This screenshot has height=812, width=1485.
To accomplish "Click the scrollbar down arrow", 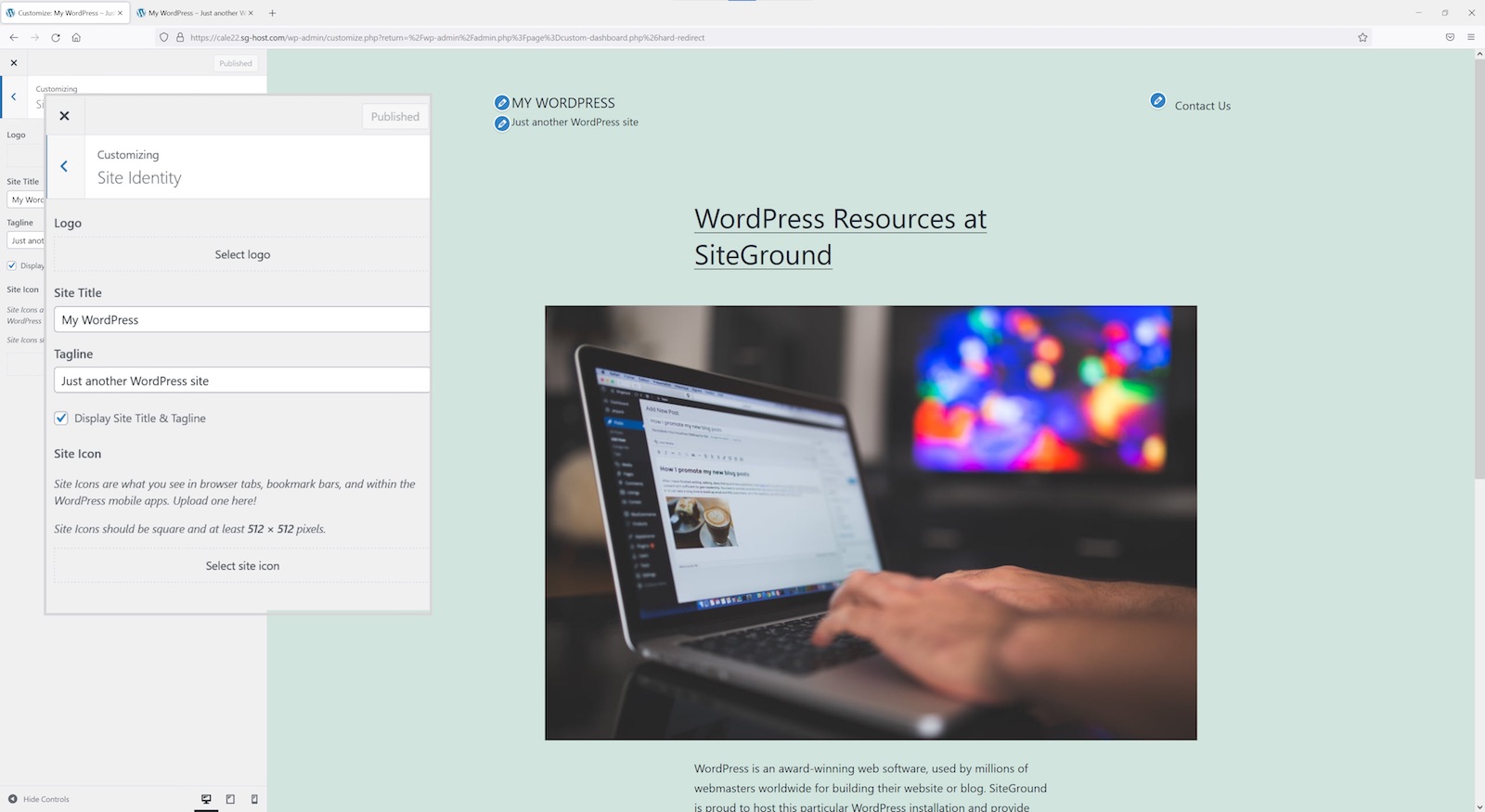I will 1479,806.
